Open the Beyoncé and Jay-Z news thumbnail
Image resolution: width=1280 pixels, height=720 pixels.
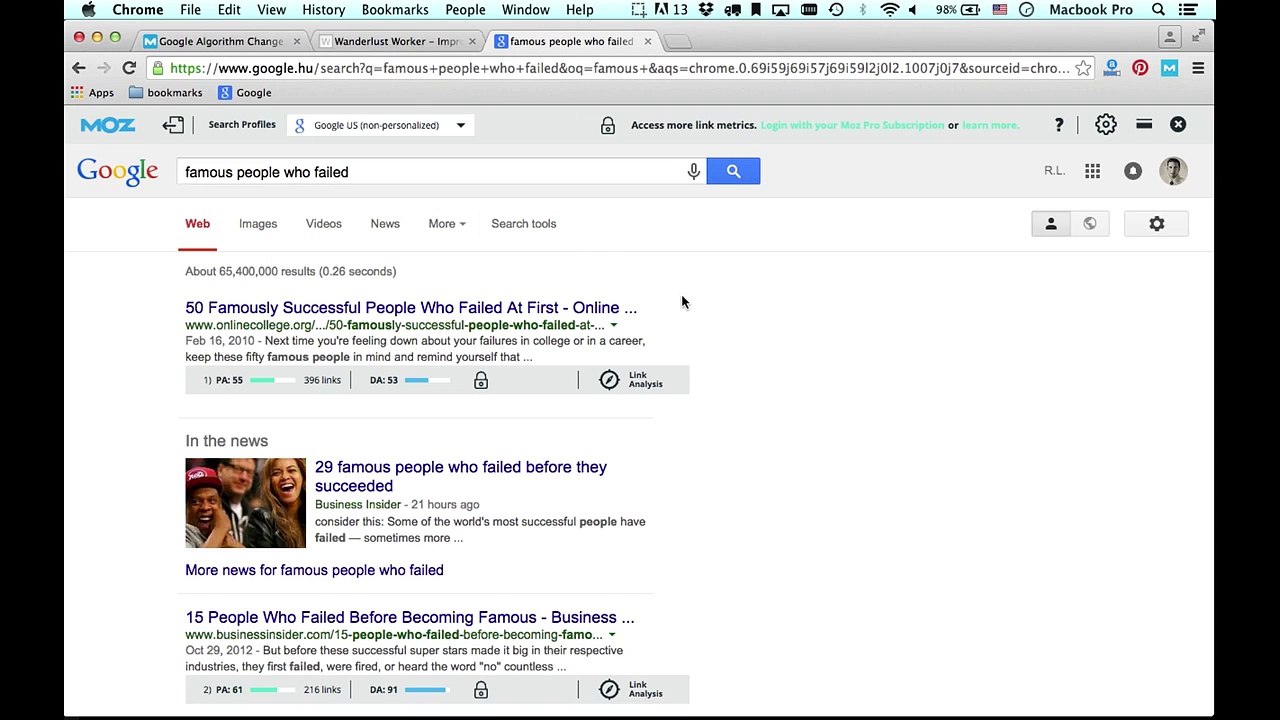pos(245,503)
